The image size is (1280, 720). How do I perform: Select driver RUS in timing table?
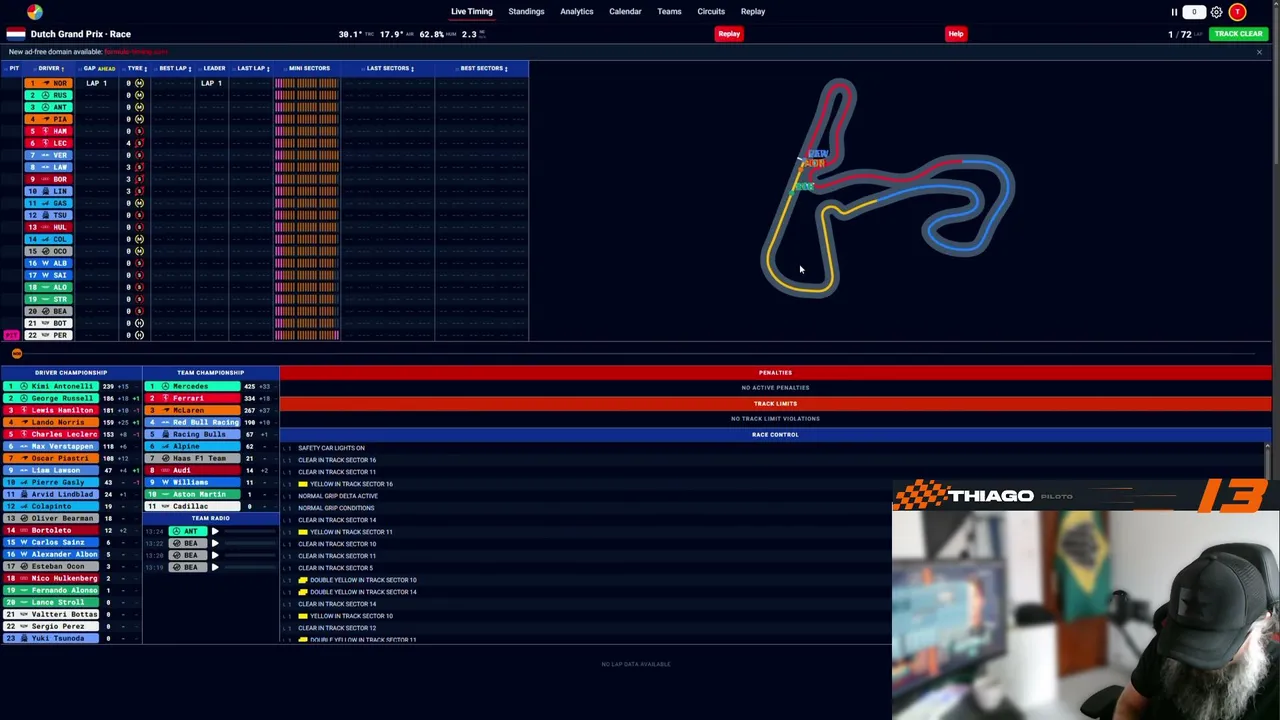pos(48,95)
